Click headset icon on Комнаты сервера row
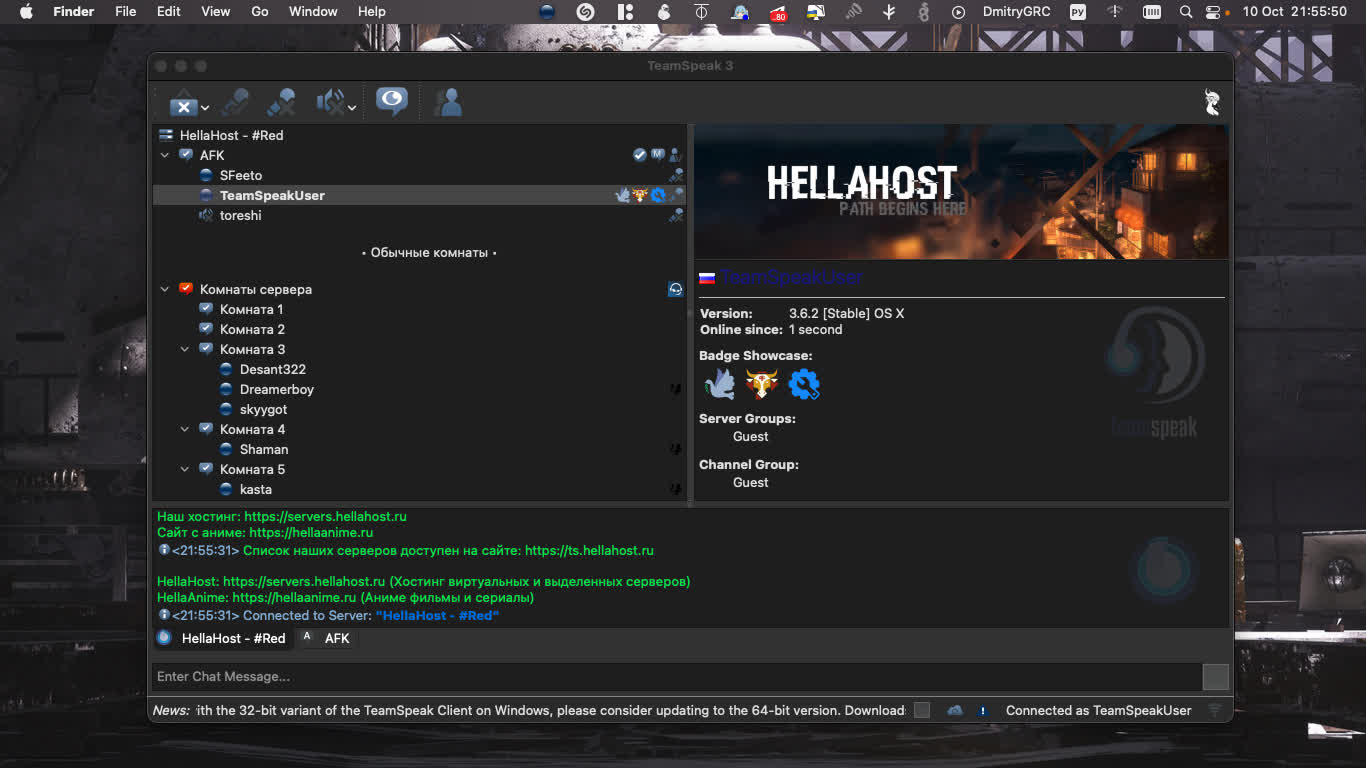 point(676,289)
